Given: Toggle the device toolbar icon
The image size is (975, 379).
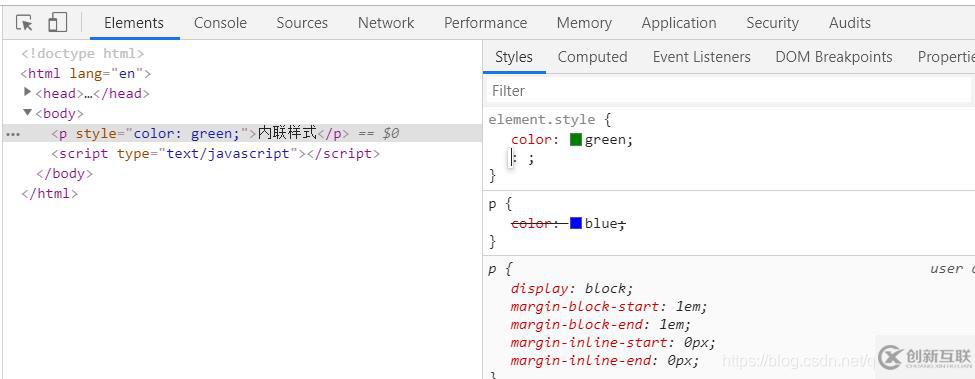Looking at the screenshot, I should pos(57,22).
